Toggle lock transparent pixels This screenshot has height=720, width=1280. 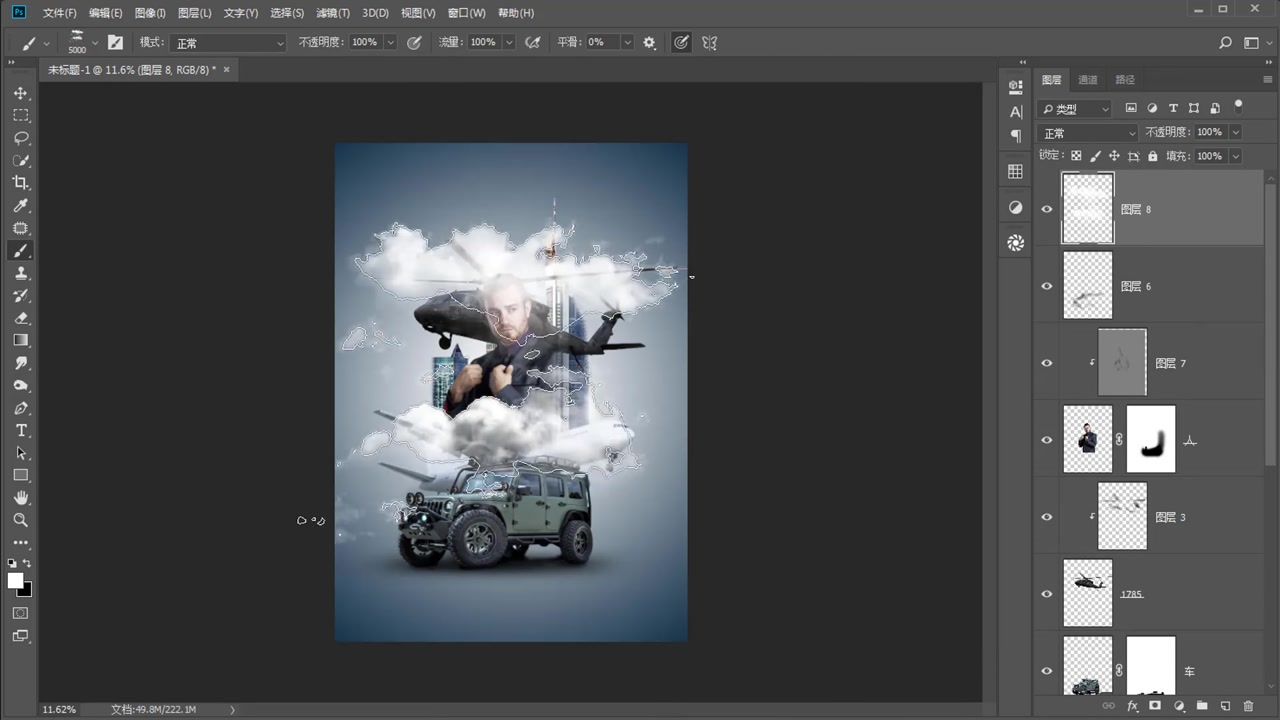(1076, 156)
